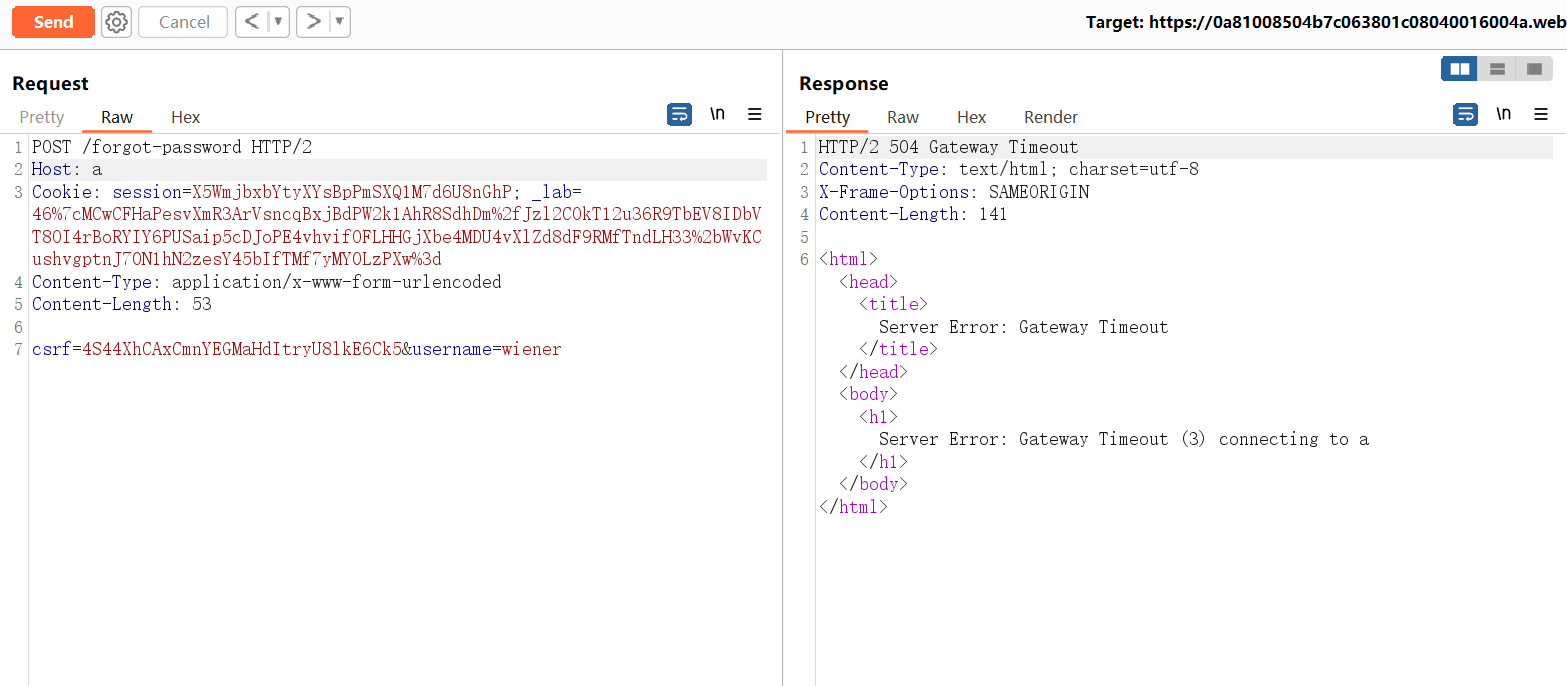Expand the back history dropdown arrow
Viewport: 1567px width, 686px height.
[278, 22]
